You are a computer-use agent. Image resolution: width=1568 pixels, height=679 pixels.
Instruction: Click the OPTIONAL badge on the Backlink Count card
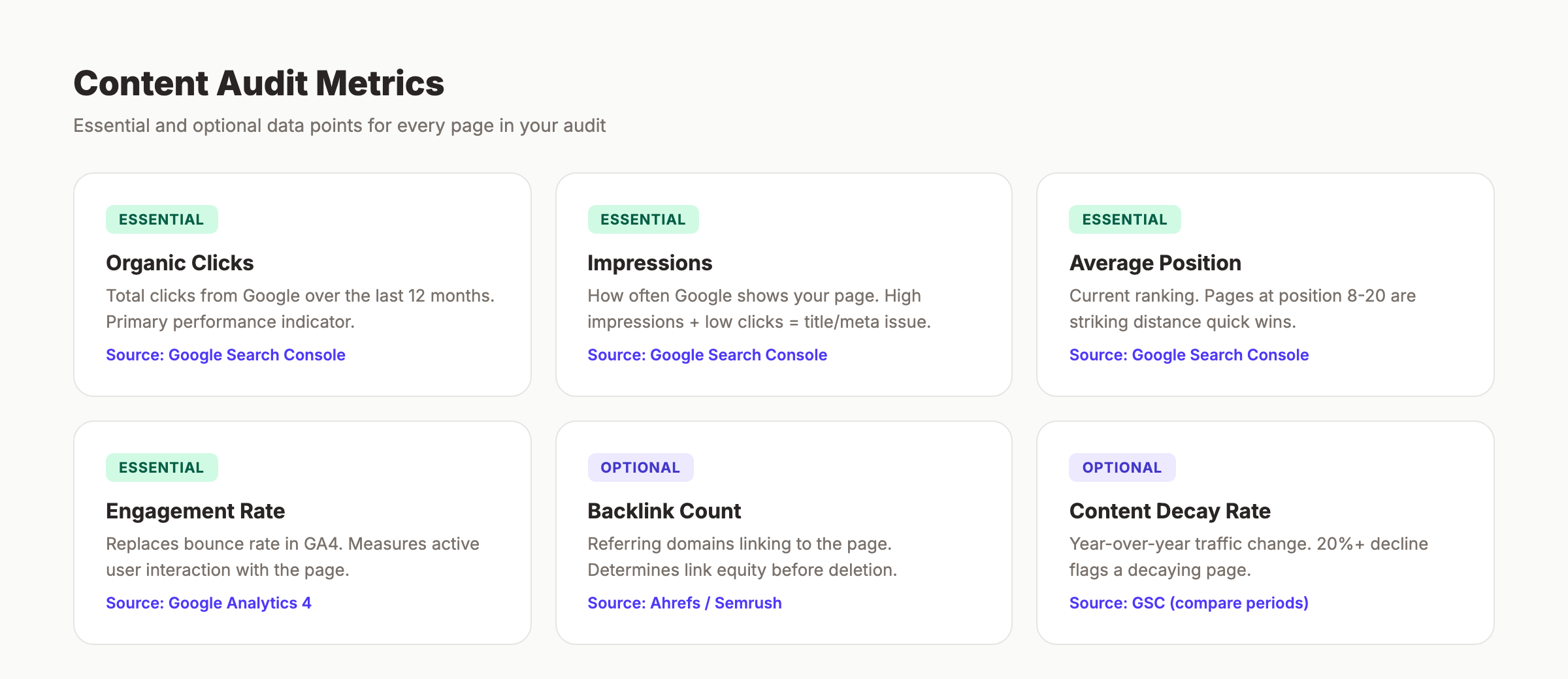pyautogui.click(x=640, y=467)
